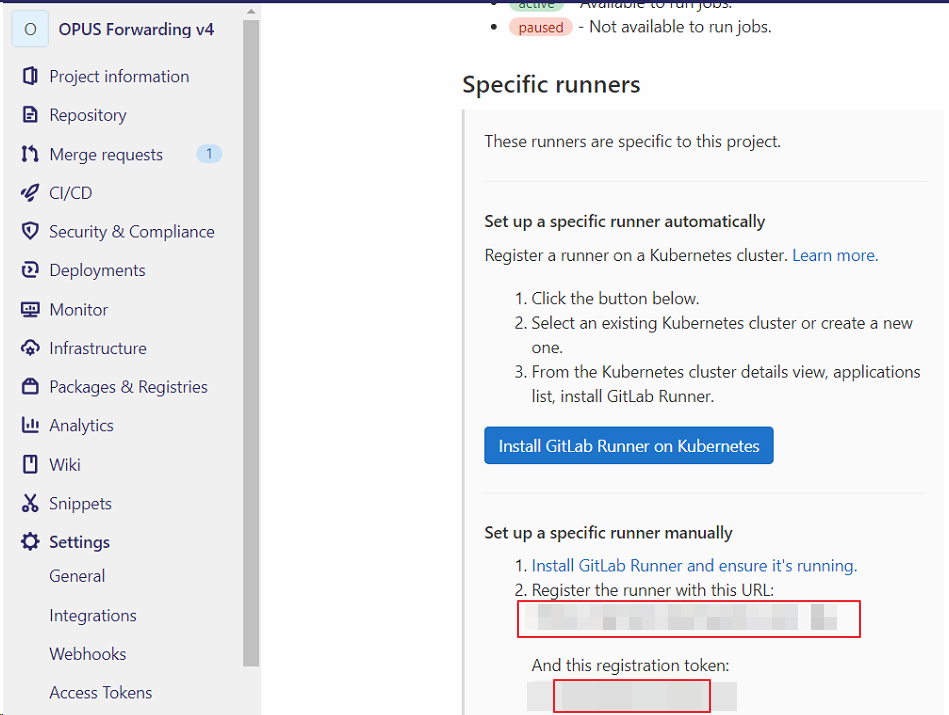Open Security & Compliance menu
The height and width of the screenshot is (715, 949).
[132, 231]
